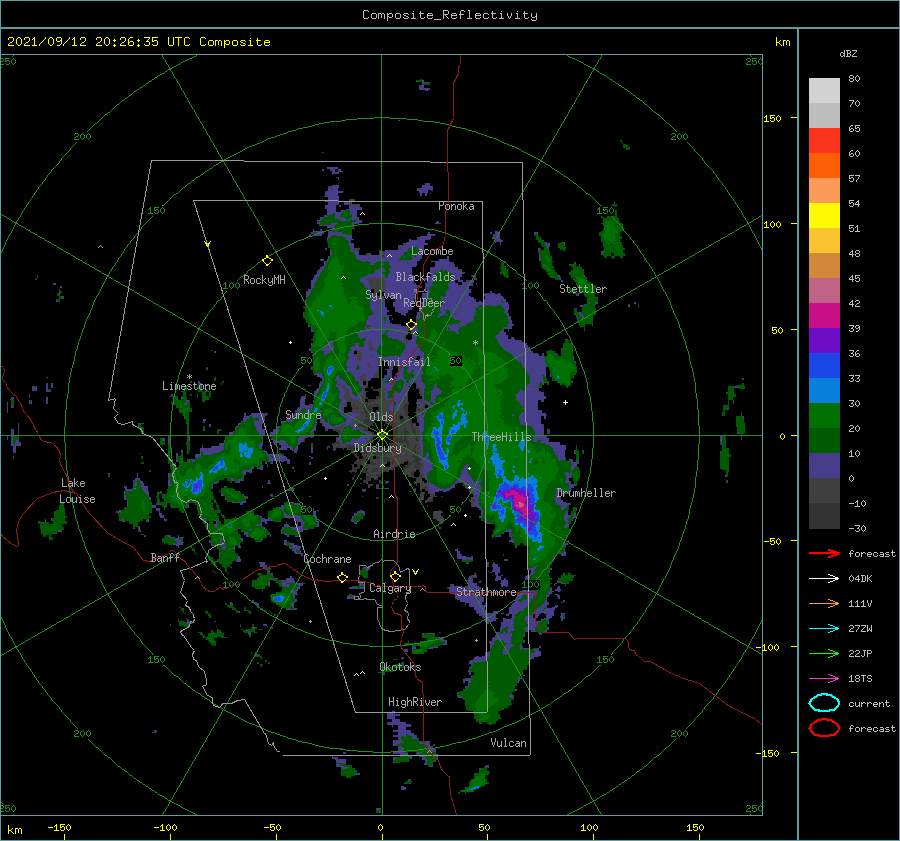Image resolution: width=900 pixels, height=841 pixels.
Task: Click the magenta 18TS arrow icon
Action: pos(824,679)
